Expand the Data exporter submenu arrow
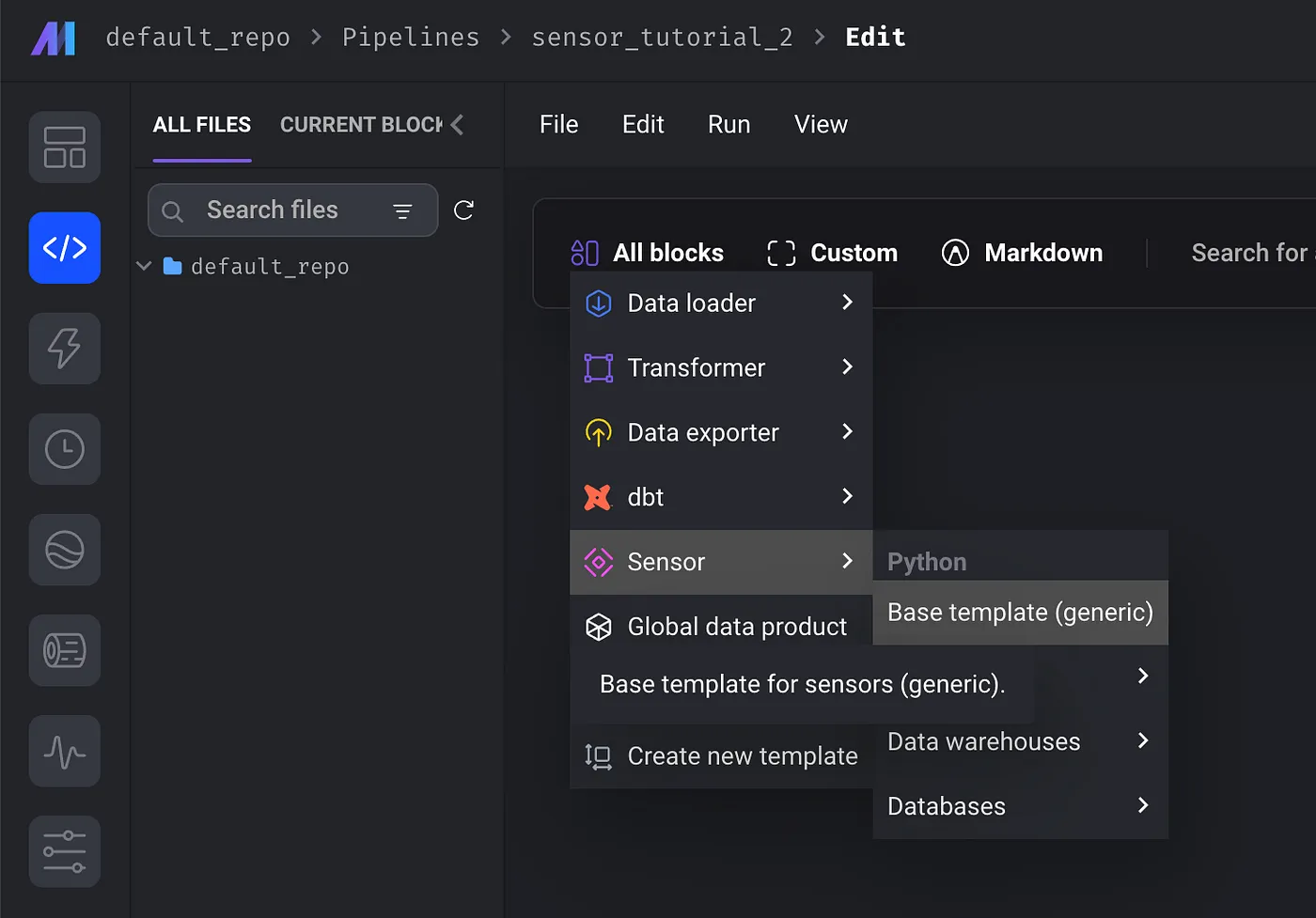 pos(847,431)
